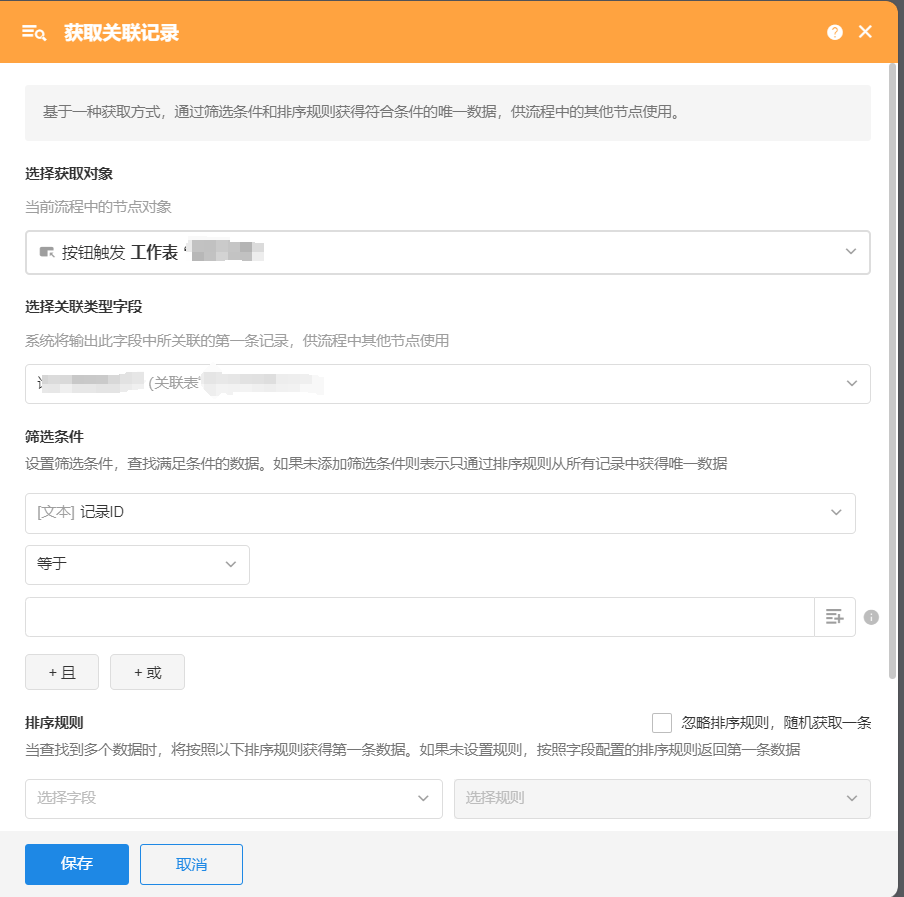Click the filter value input field

point(419,617)
